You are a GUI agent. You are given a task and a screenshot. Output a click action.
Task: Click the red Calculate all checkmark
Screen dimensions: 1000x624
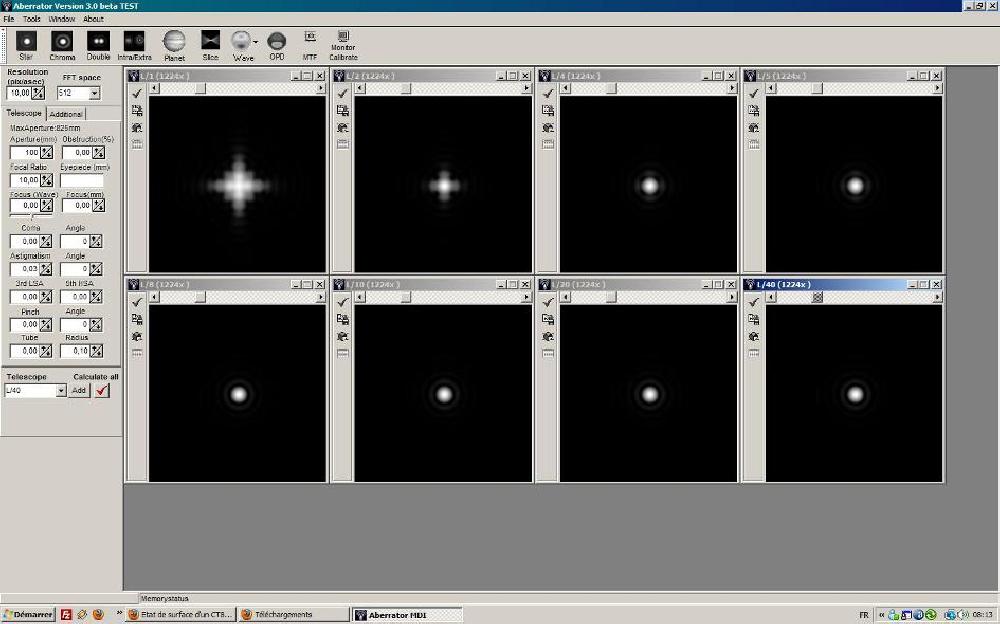tap(102, 390)
